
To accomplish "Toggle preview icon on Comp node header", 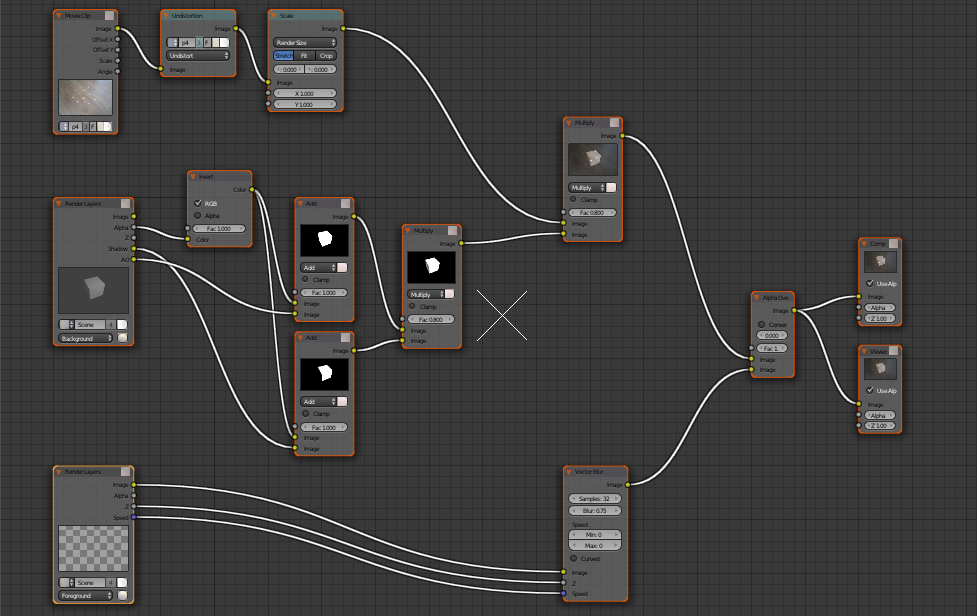I will click(x=894, y=244).
